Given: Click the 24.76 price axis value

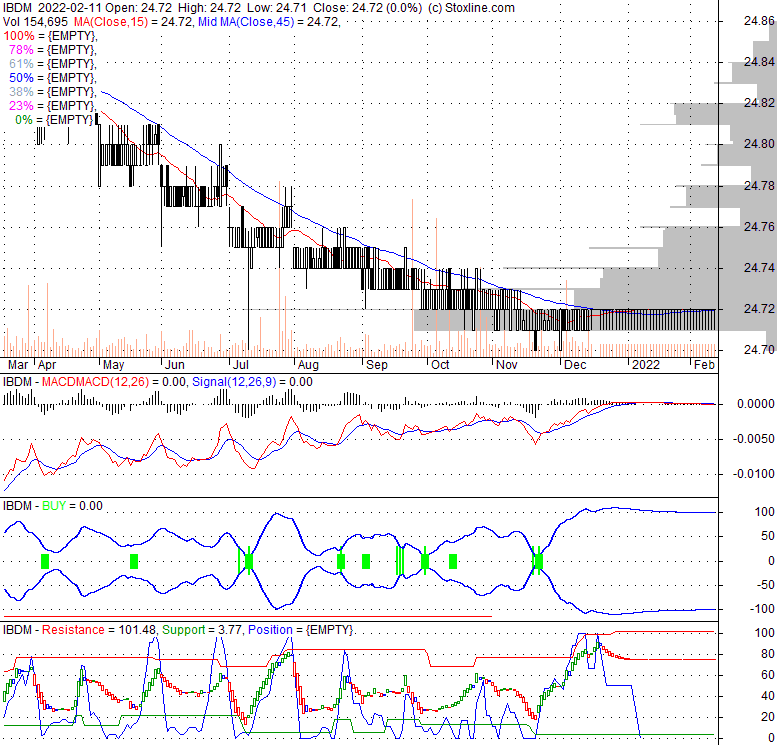Looking at the screenshot, I should (759, 227).
